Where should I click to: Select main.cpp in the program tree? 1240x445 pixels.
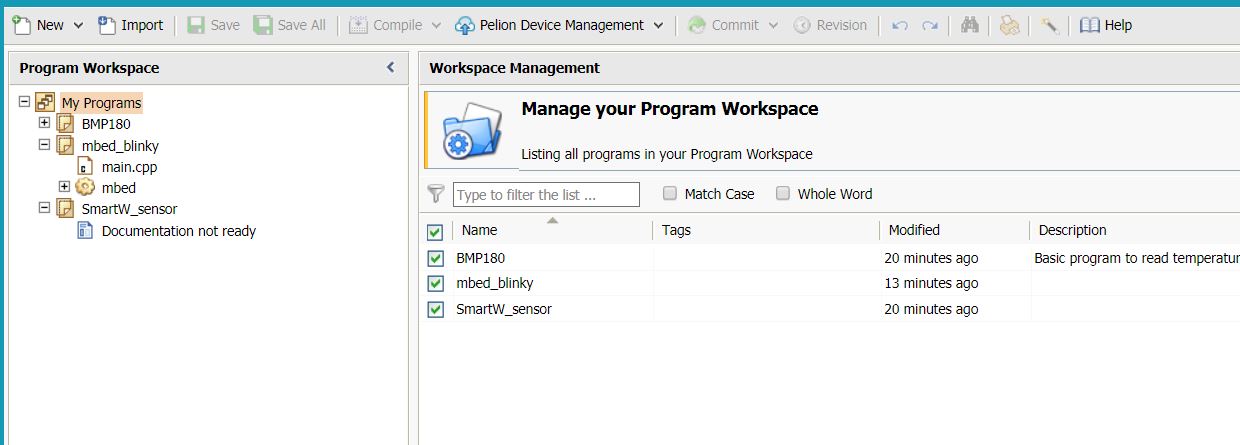[x=129, y=167]
